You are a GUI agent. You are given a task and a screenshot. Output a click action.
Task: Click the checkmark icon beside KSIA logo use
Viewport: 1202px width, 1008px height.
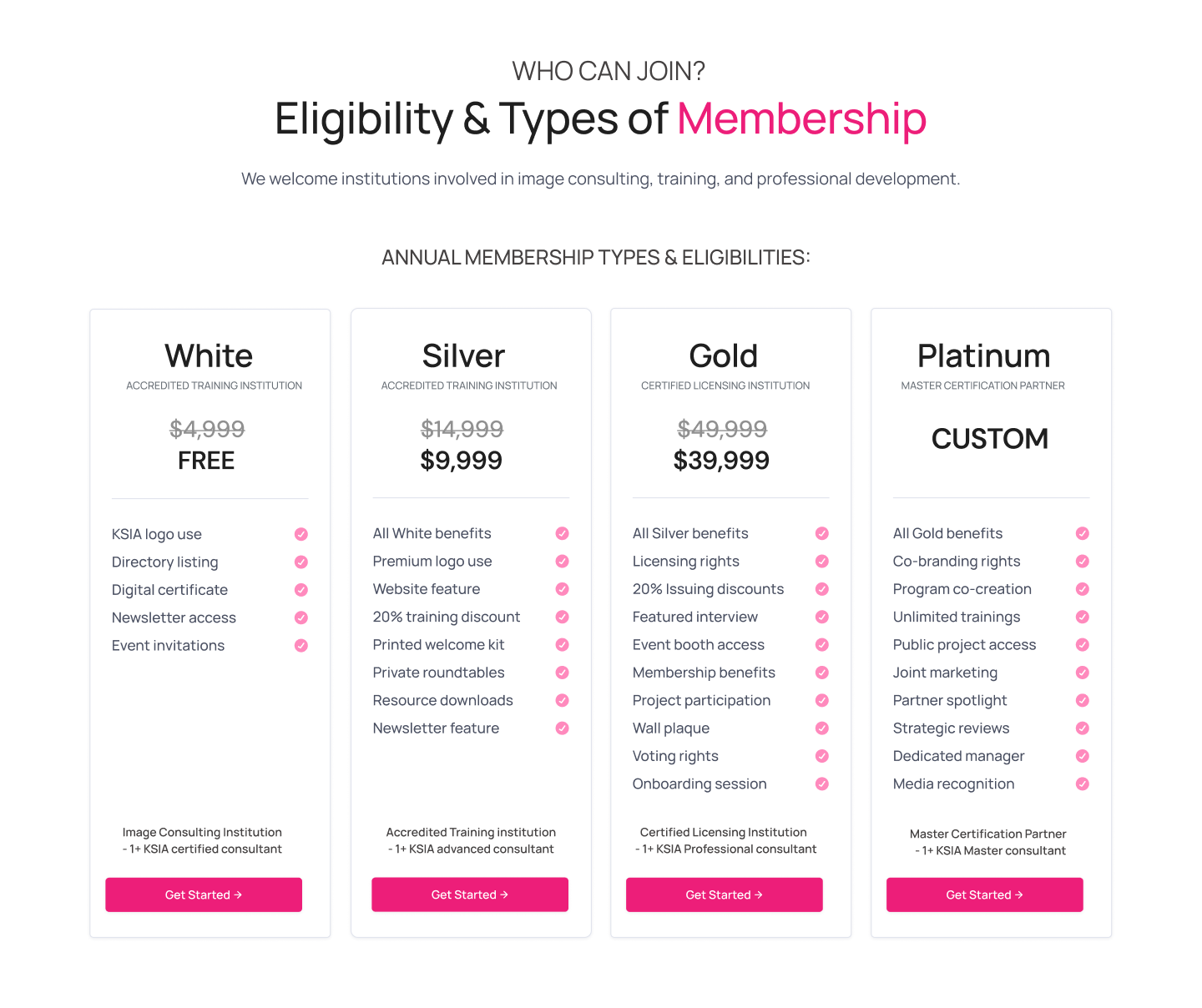click(301, 534)
